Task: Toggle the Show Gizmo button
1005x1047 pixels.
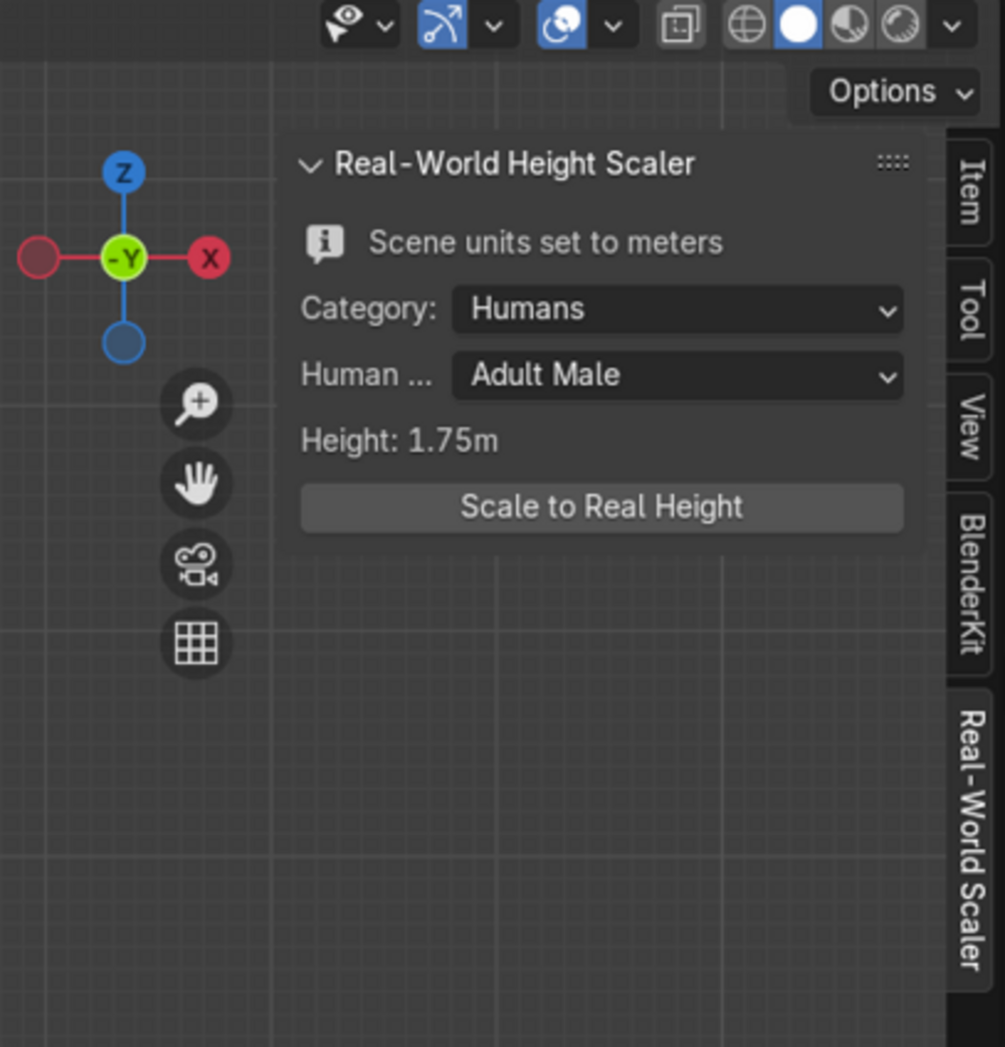Action: point(442,24)
